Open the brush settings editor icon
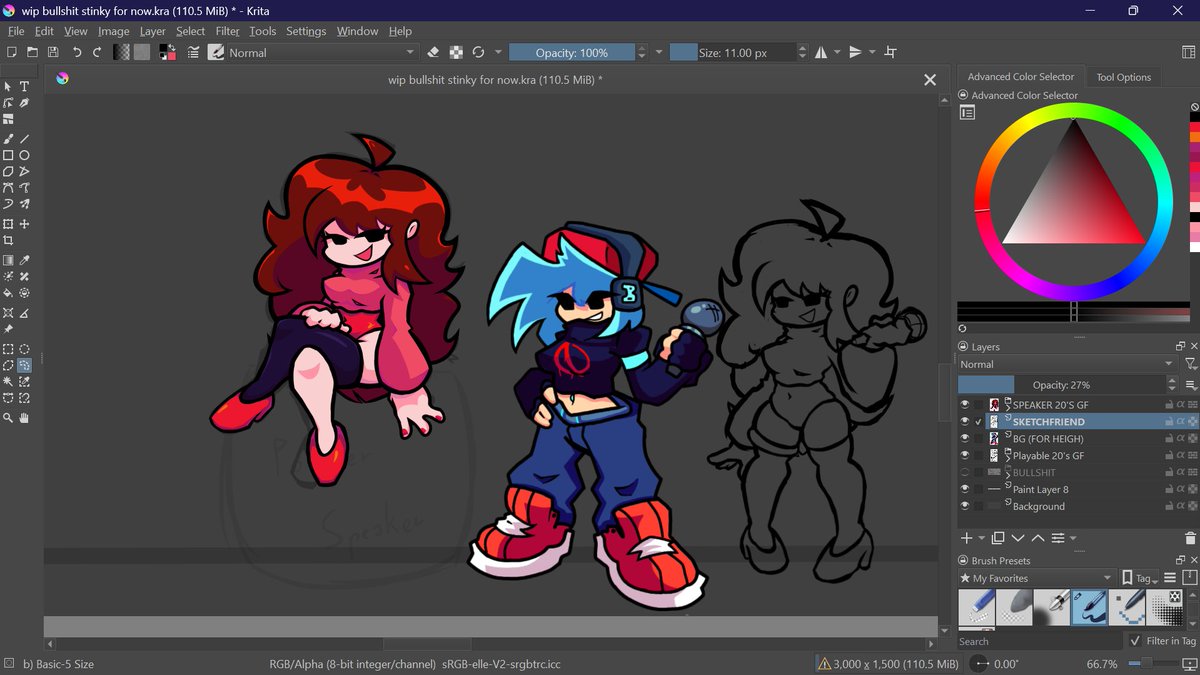1200x675 pixels. click(195, 52)
